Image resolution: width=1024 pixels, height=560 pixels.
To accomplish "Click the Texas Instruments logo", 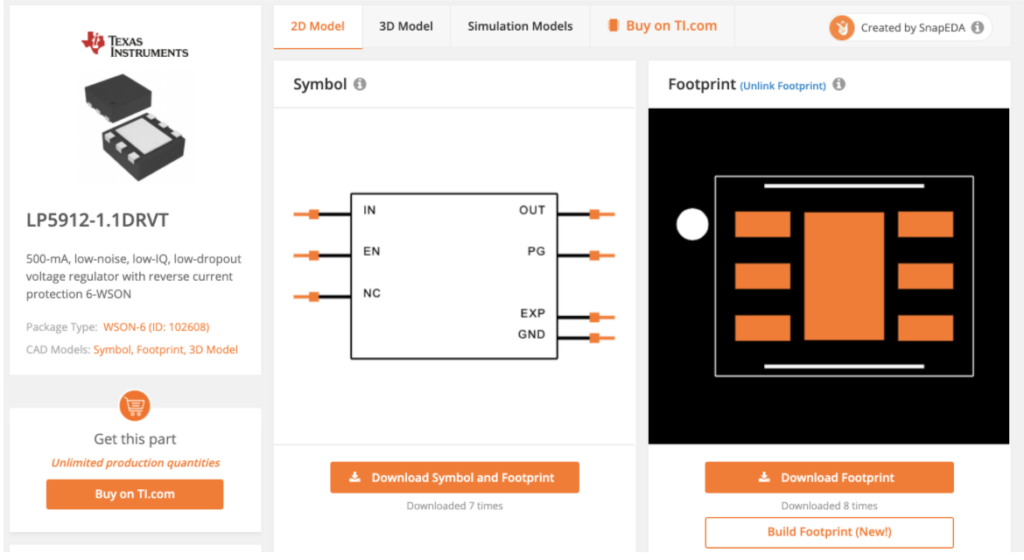I will [x=135, y=44].
